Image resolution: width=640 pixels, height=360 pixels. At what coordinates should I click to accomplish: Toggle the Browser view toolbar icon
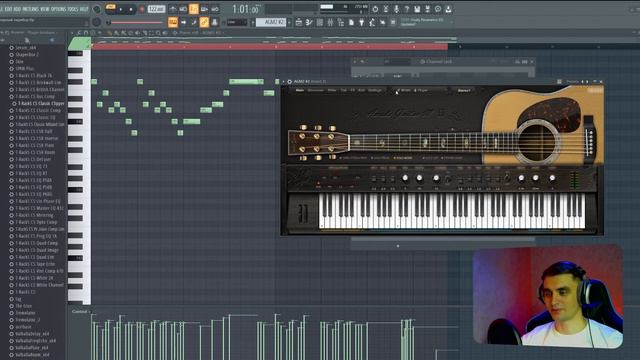click(340, 22)
